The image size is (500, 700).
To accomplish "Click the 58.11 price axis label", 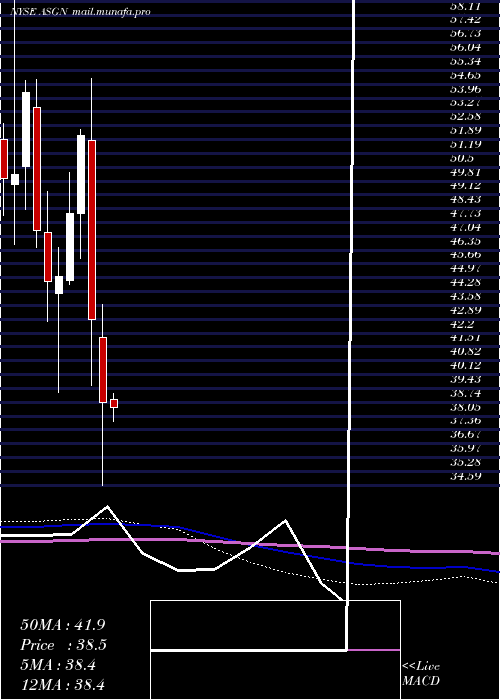I will coord(465,7).
